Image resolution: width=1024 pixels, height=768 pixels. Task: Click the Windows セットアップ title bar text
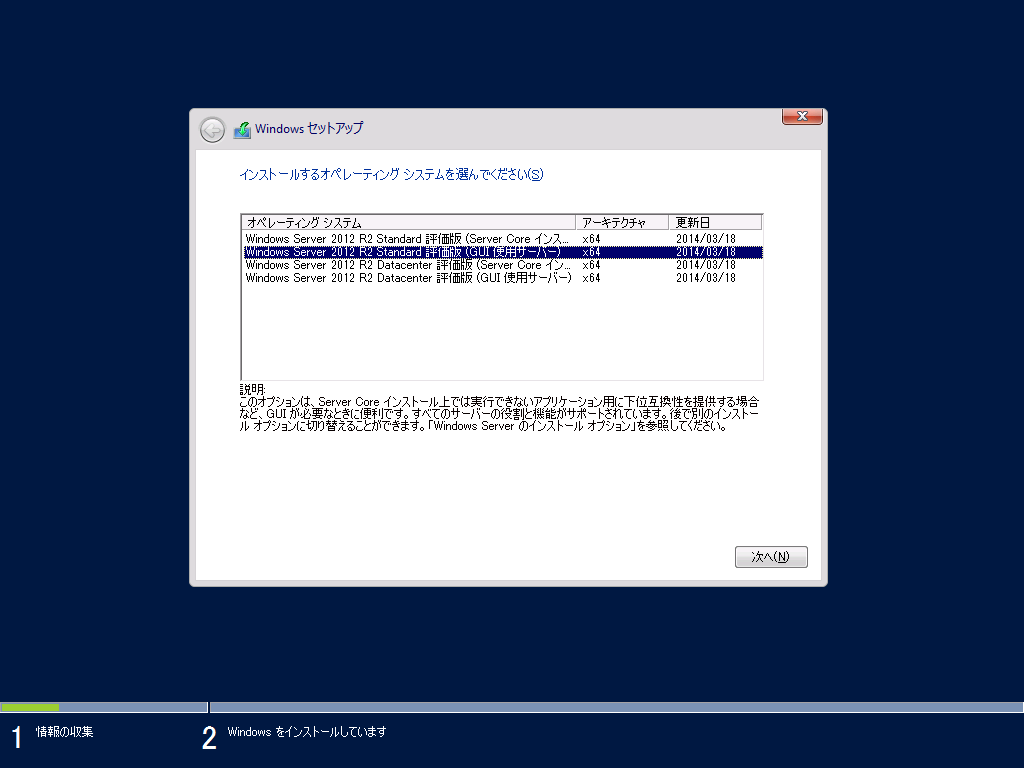click(x=311, y=129)
